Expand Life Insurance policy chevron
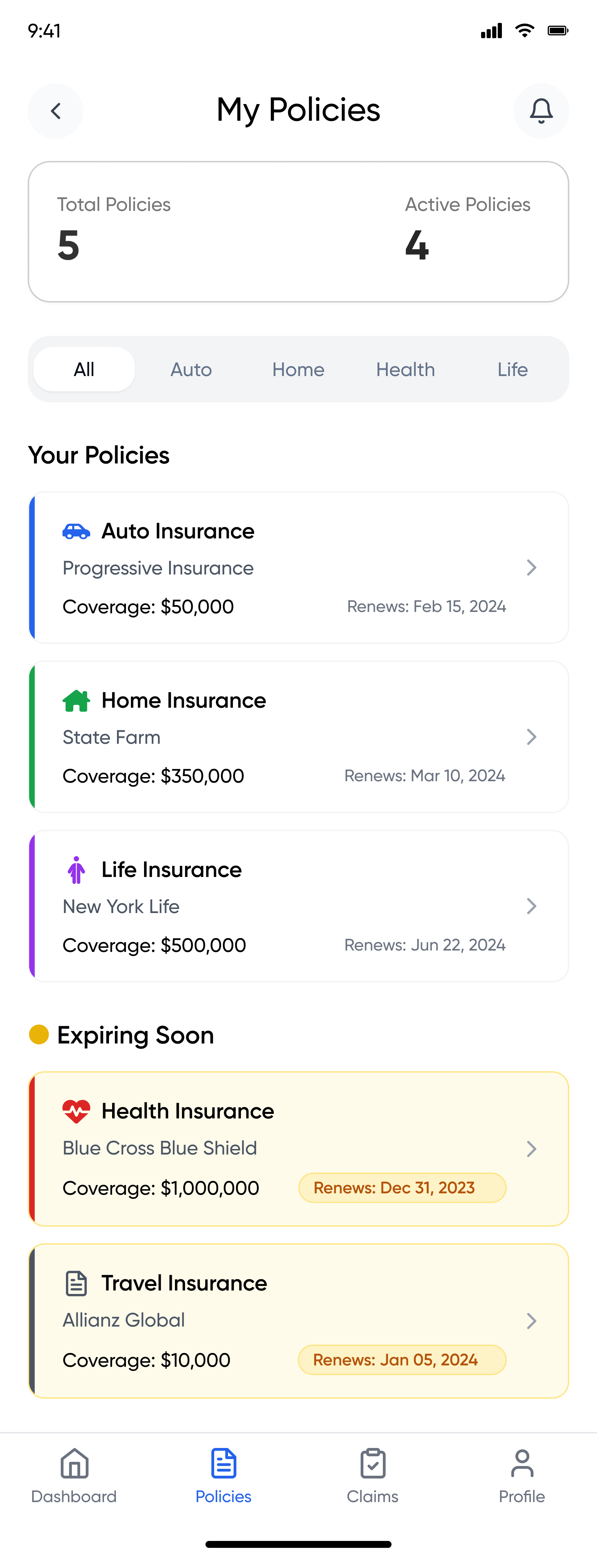Viewport: 597px width, 1568px height. [531, 906]
